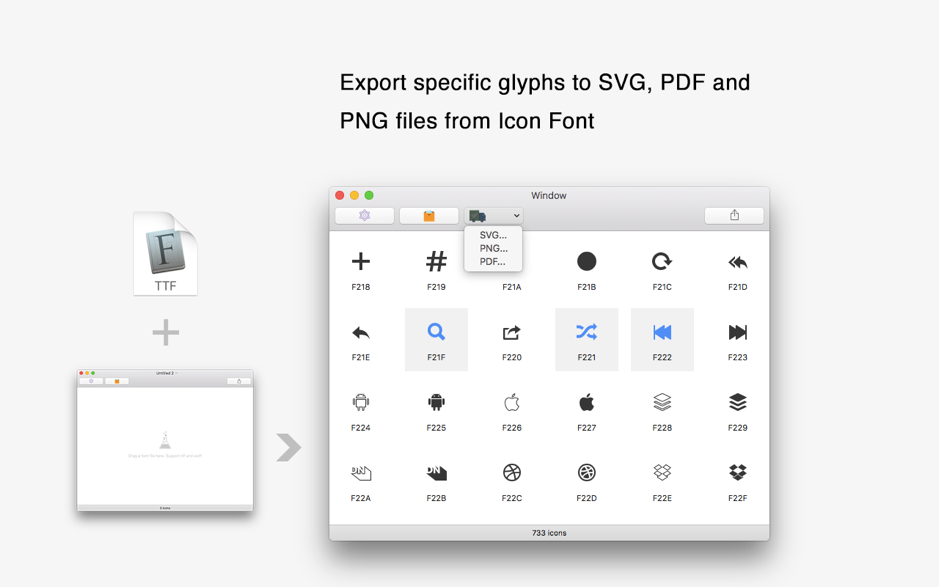
Task: Click the Dropbox glyph F22F
Action: [737, 474]
